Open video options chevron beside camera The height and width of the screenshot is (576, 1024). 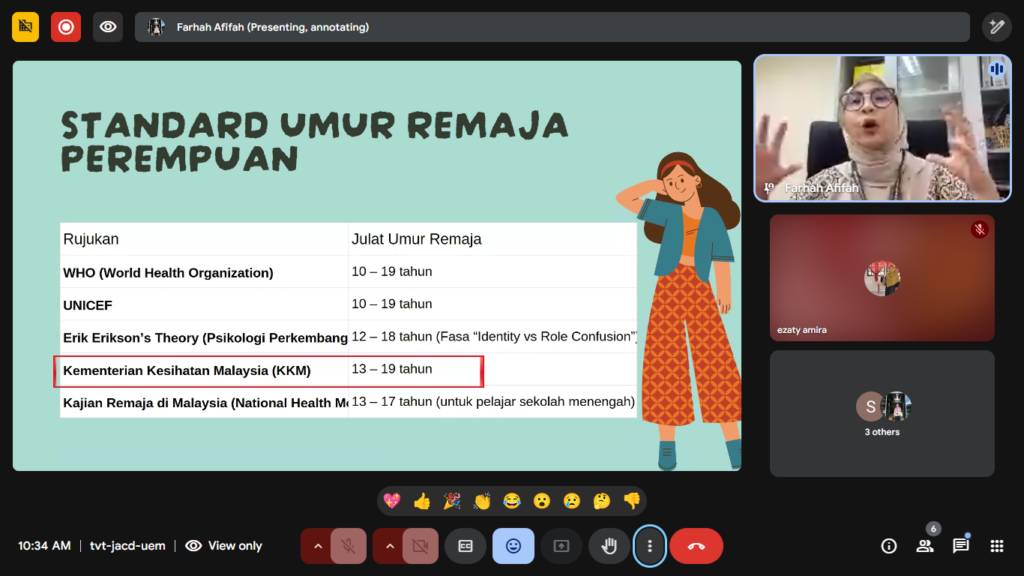click(389, 546)
